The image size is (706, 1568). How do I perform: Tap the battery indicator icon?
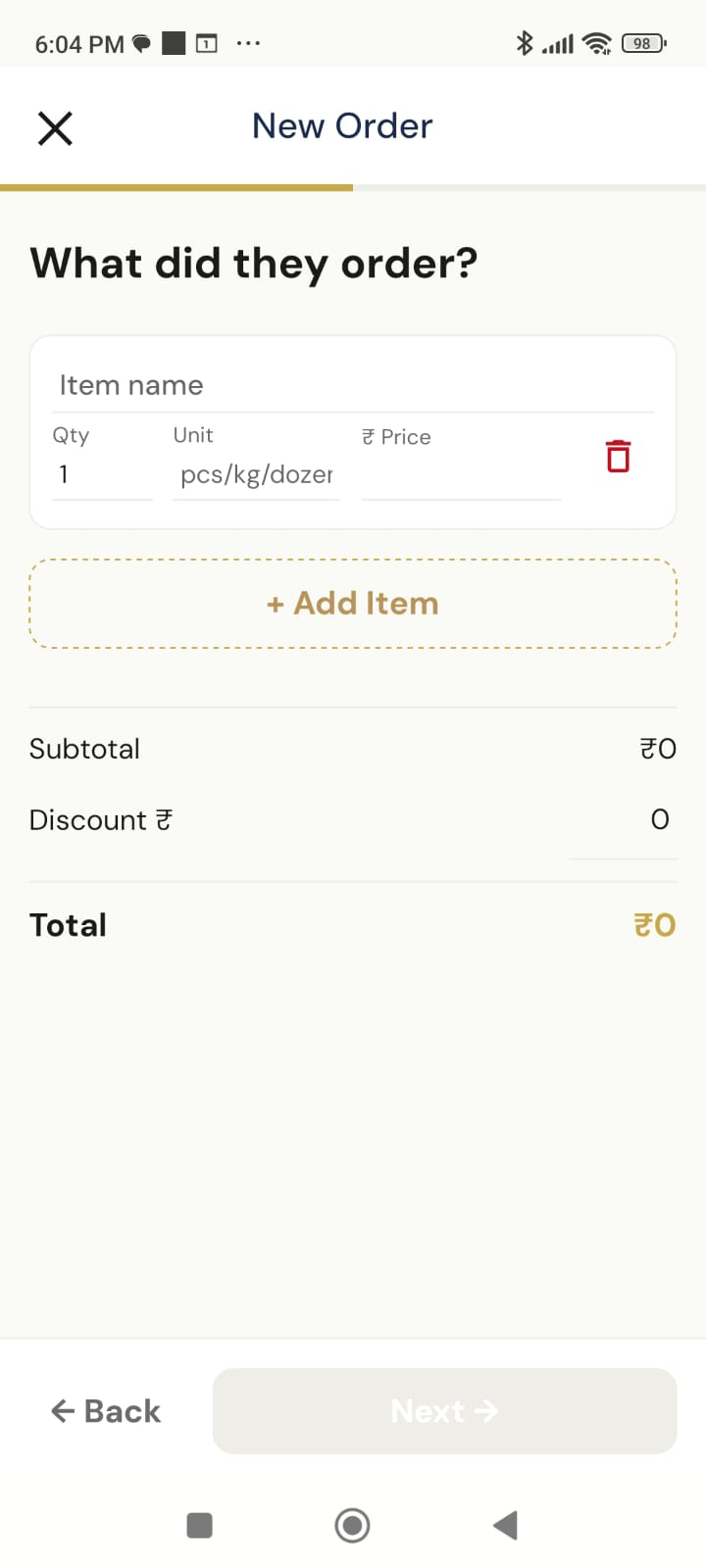click(x=643, y=43)
